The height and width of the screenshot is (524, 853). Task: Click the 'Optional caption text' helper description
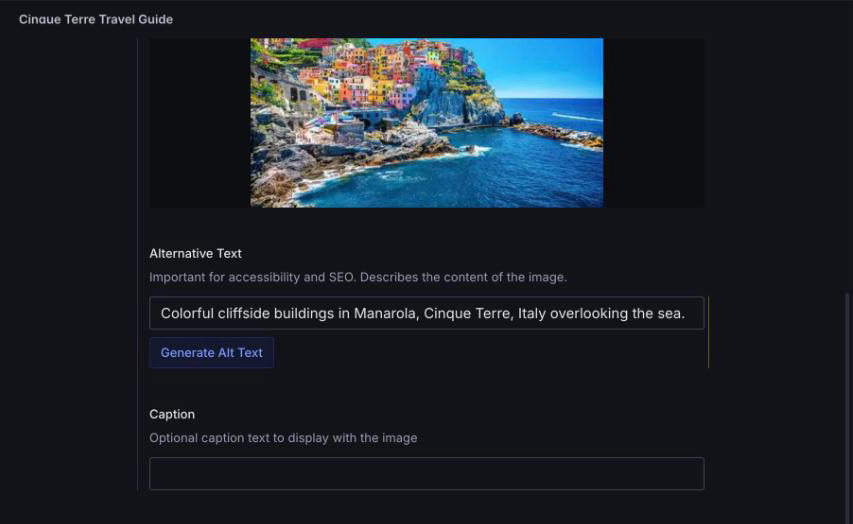283,438
